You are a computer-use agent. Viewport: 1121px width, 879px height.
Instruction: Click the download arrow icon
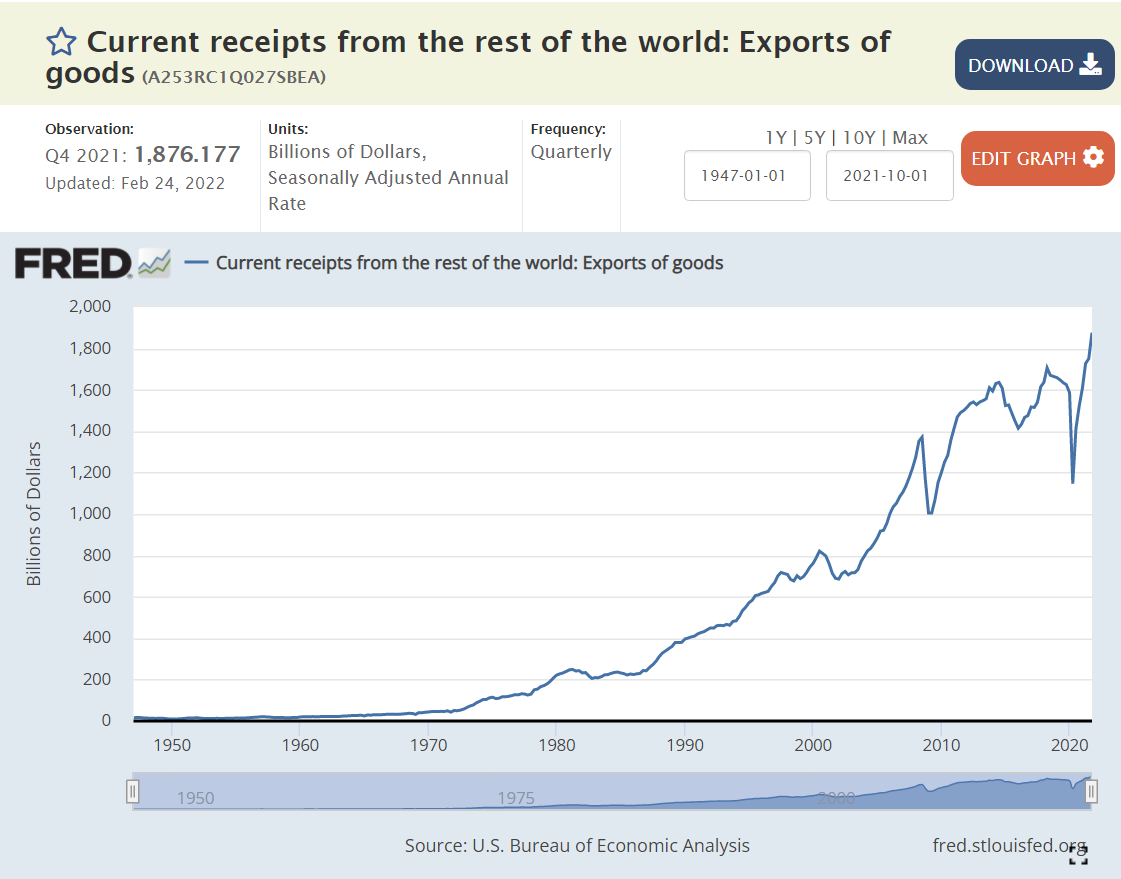point(1090,66)
